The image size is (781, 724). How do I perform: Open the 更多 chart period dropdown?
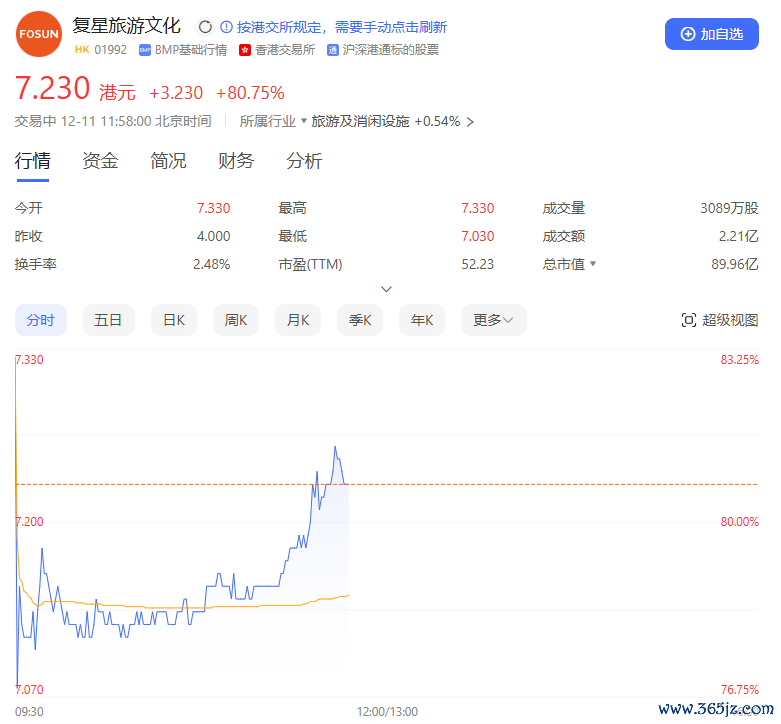(493, 320)
